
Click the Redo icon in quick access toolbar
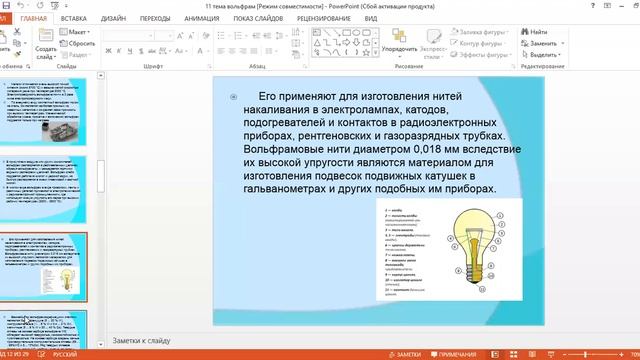tap(40, 6)
